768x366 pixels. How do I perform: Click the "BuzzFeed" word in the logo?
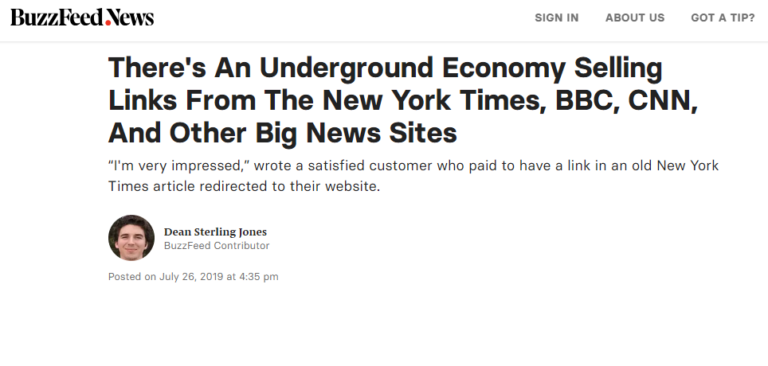click(57, 18)
